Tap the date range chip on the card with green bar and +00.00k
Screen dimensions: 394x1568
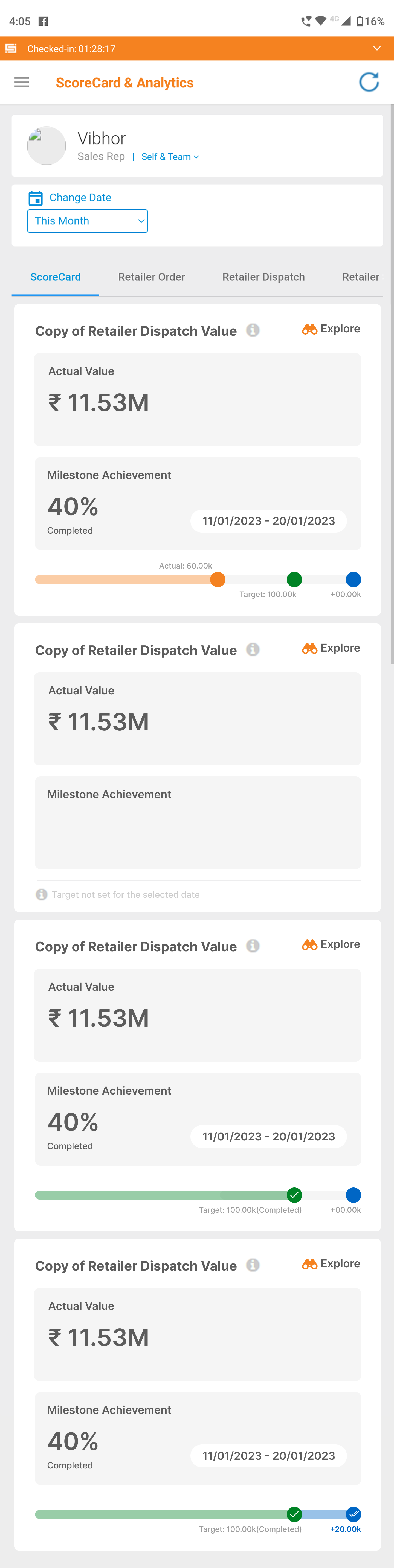pos(269,1136)
